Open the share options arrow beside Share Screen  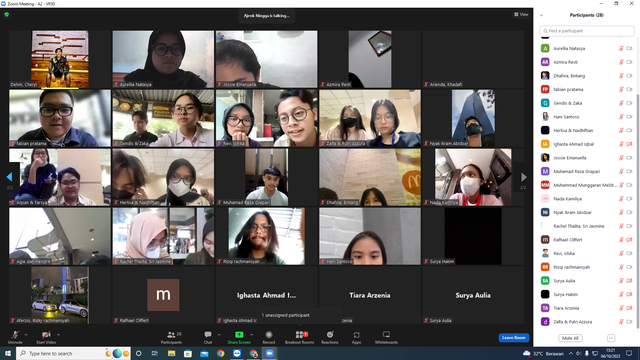251,335
